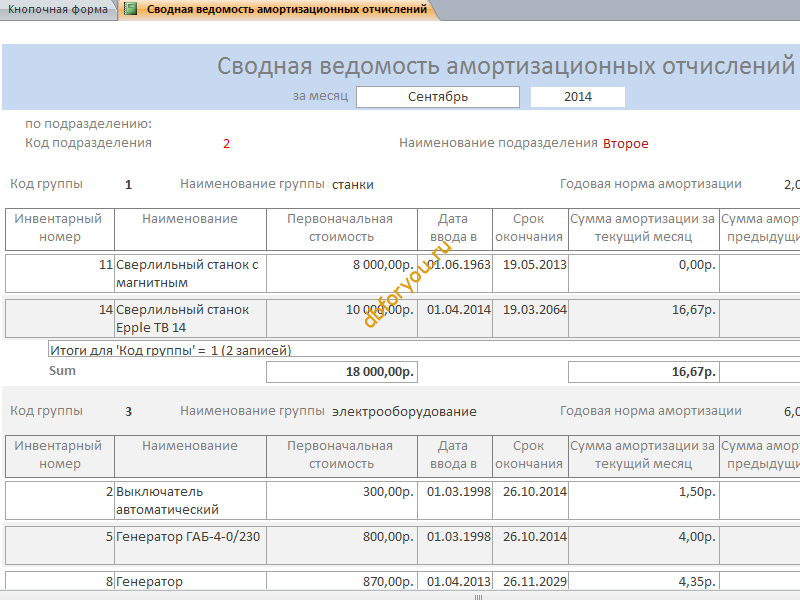Select the Сводная ведомость амортизационных отчислений tab
This screenshot has width=800, height=600.
click(x=287, y=9)
